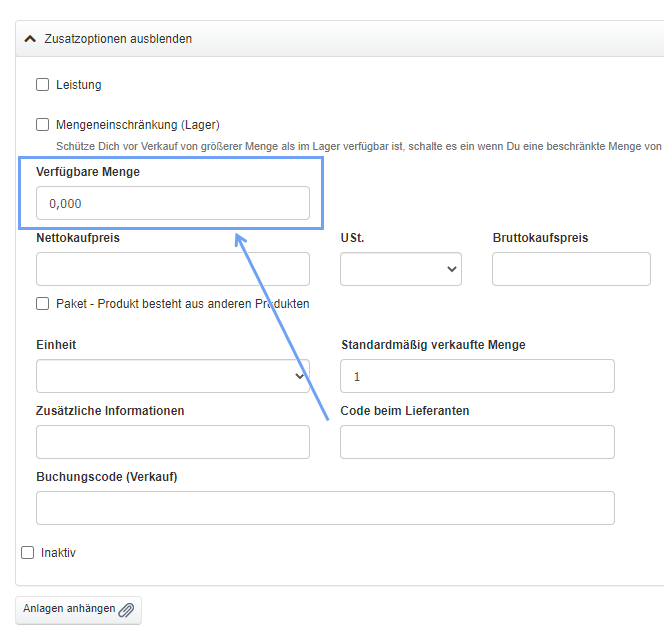
Task: Expand the Einheit unit dropdown
Action: pyautogui.click(x=172, y=376)
